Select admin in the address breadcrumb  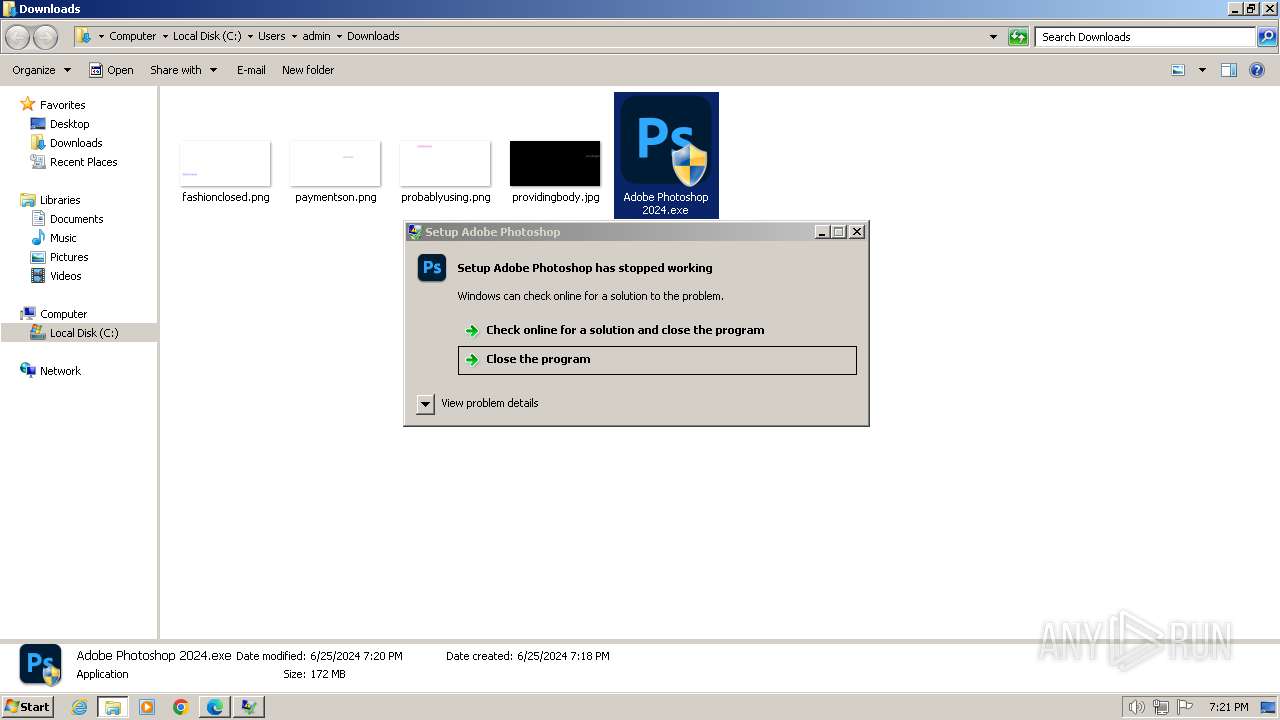pos(316,36)
